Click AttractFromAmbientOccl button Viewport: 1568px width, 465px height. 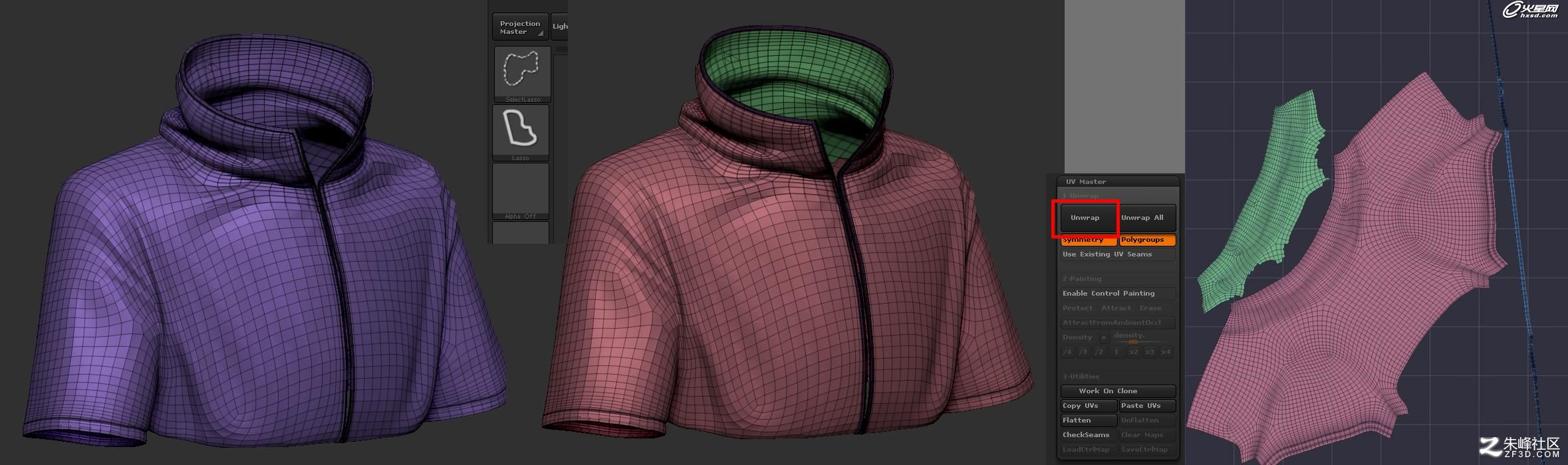1118,323
